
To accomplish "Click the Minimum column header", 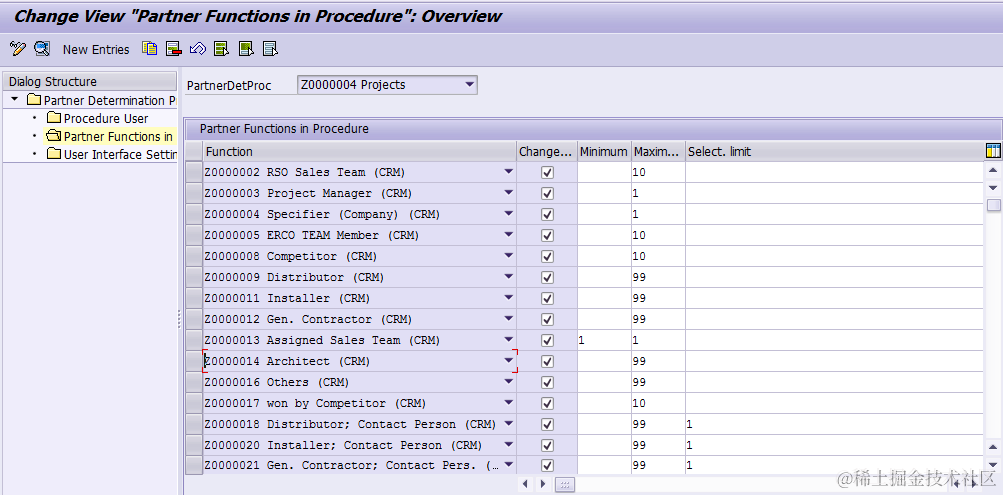I will 604,152.
